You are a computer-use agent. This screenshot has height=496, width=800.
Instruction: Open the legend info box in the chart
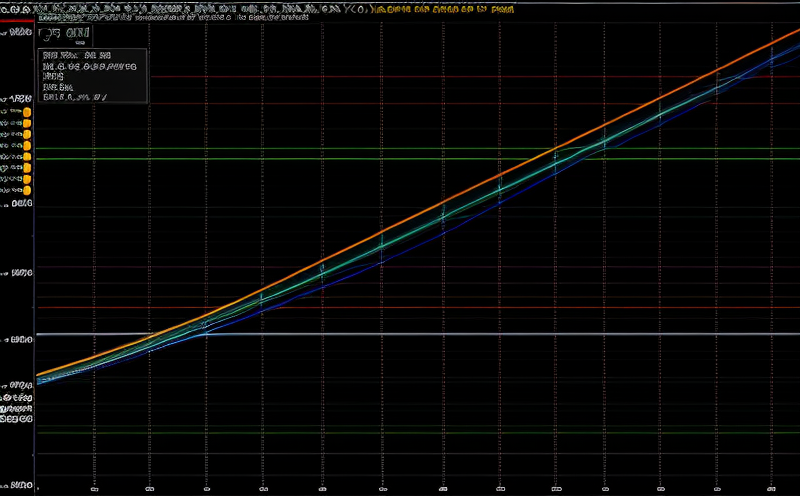(92, 75)
